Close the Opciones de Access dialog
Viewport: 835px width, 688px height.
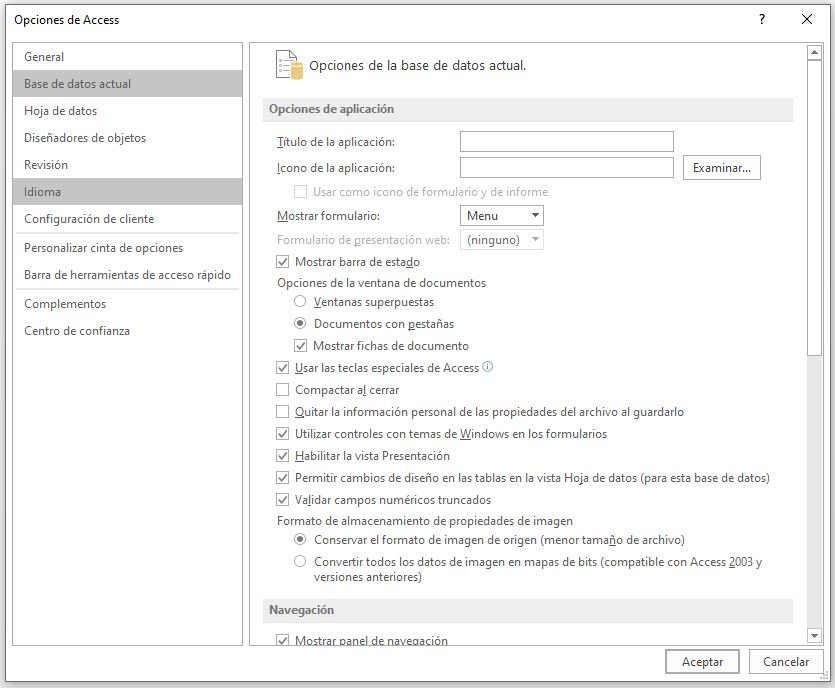click(x=807, y=19)
